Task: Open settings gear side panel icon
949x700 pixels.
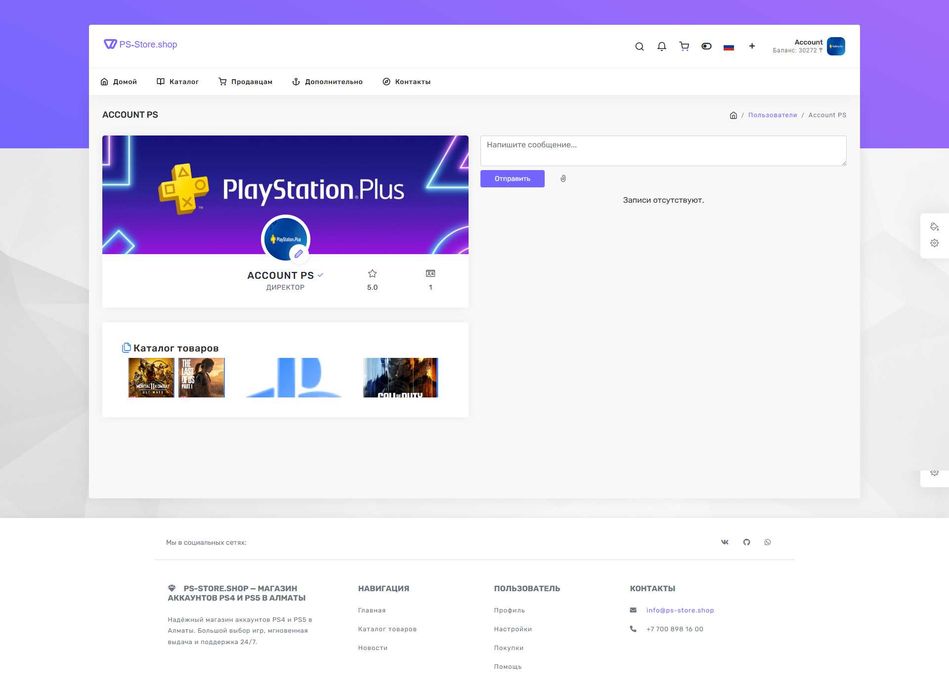Action: coord(934,243)
